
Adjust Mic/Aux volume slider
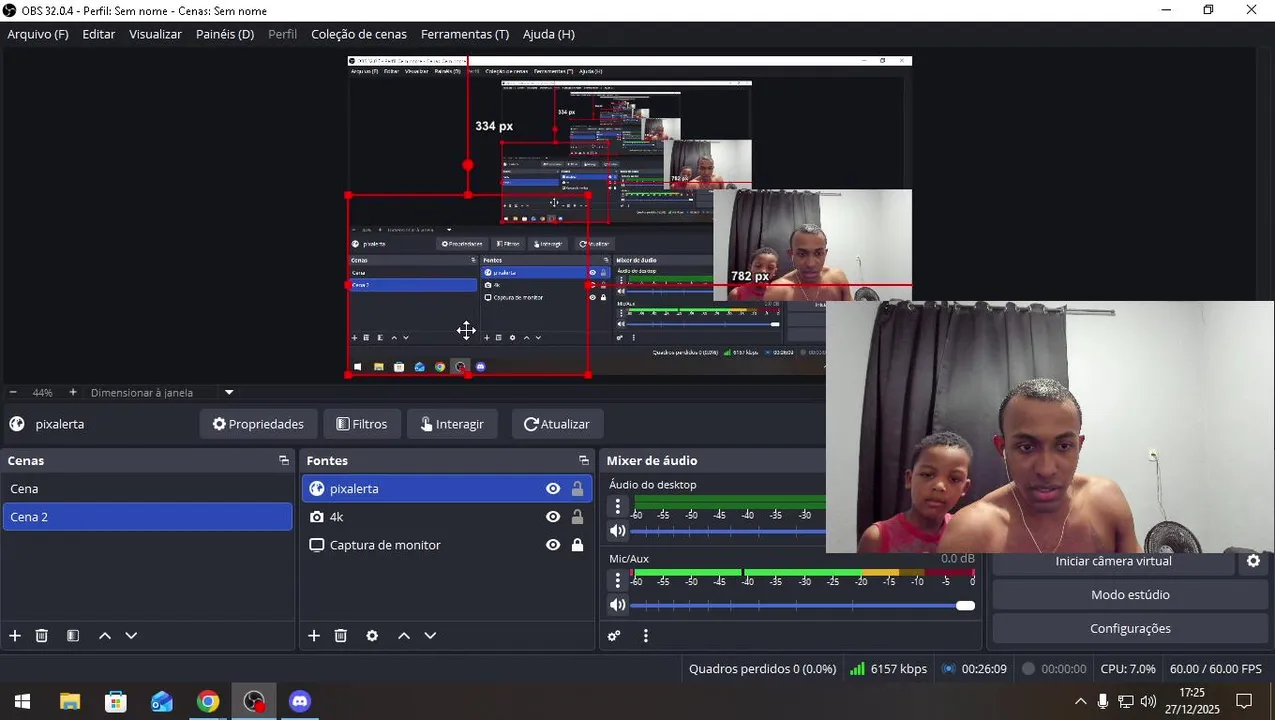[x=802, y=605]
